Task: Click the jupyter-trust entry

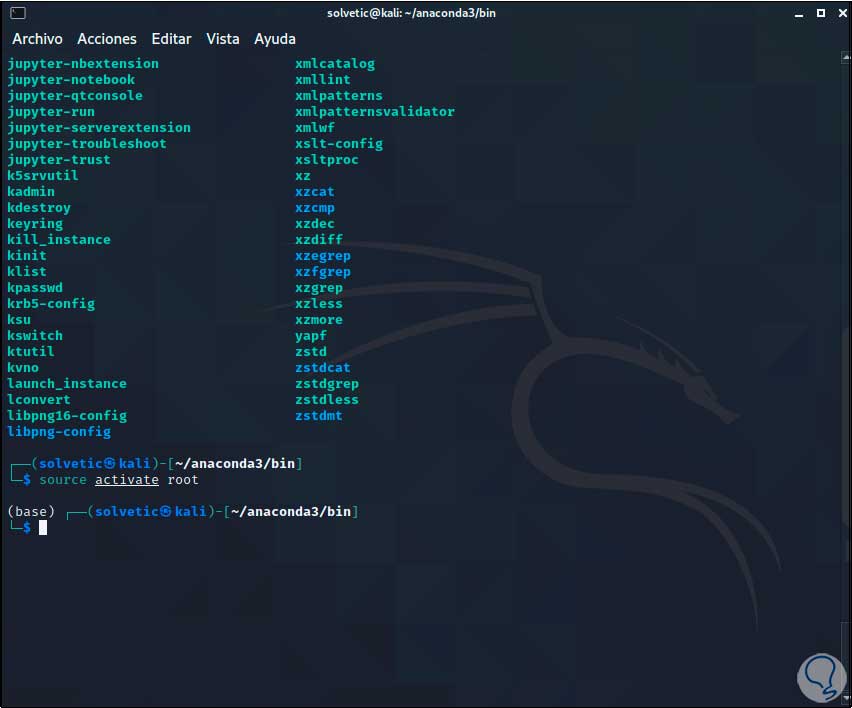Action: (59, 160)
